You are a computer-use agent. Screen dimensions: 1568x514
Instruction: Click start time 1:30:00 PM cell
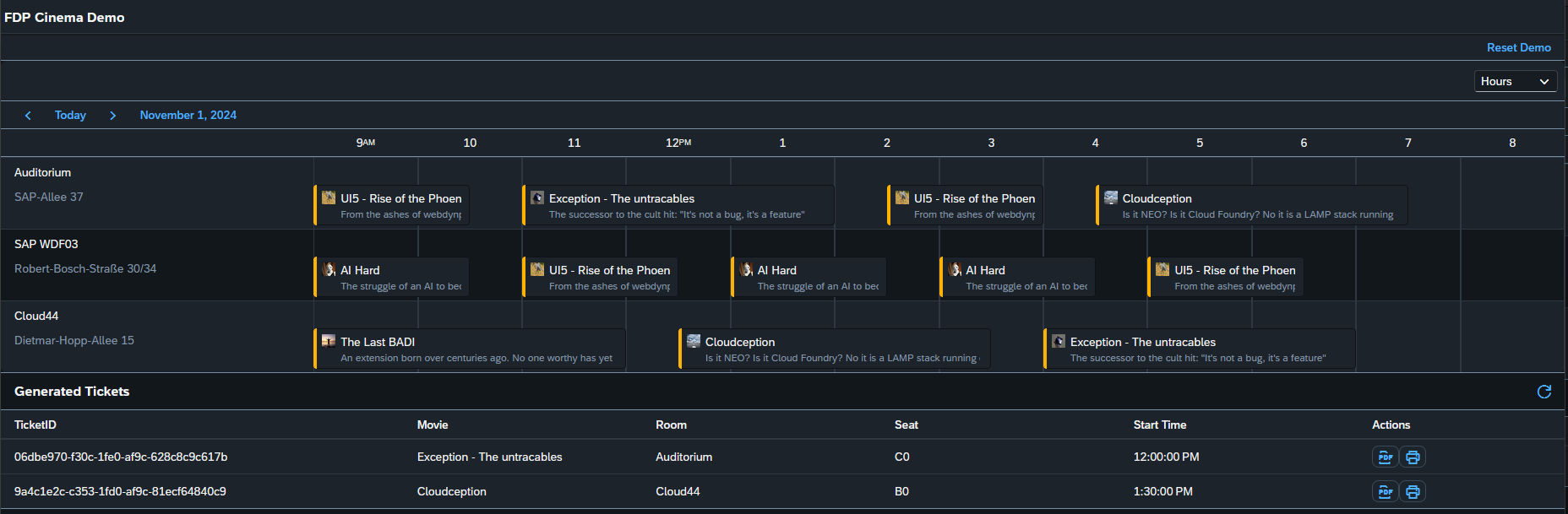click(1163, 491)
